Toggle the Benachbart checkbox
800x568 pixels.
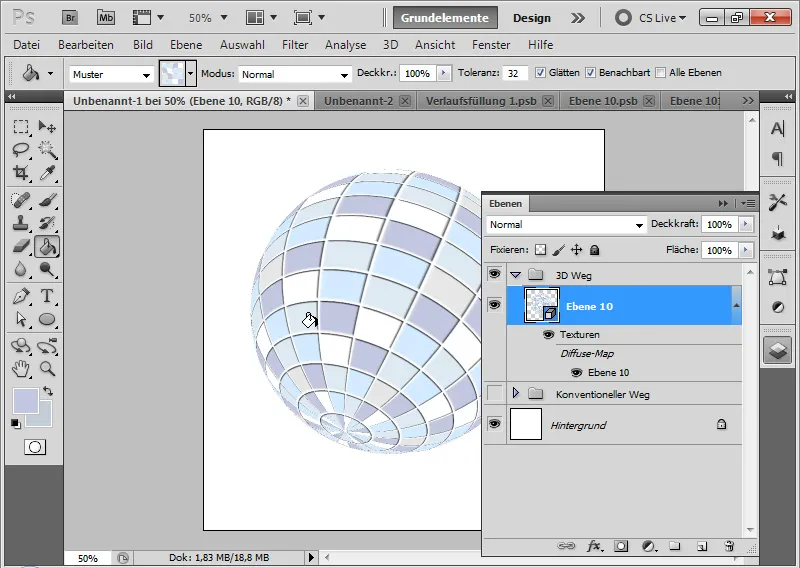coord(590,73)
